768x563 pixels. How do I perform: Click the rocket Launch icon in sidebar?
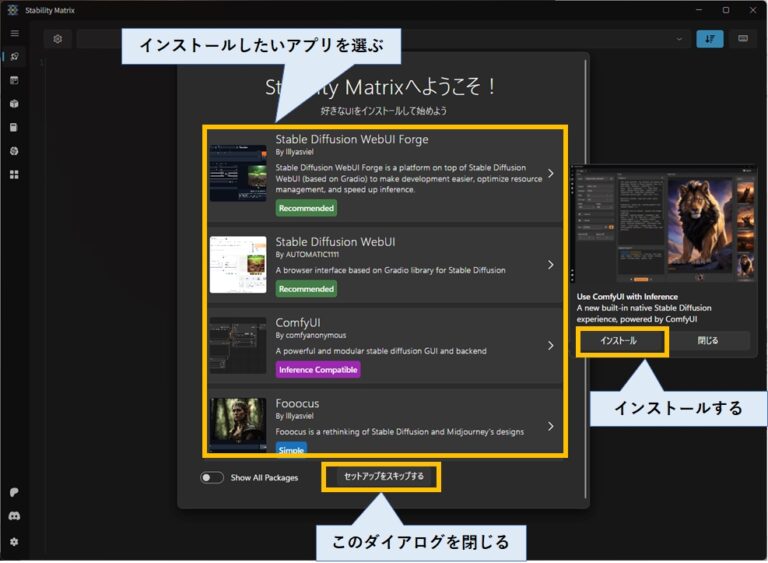point(14,57)
